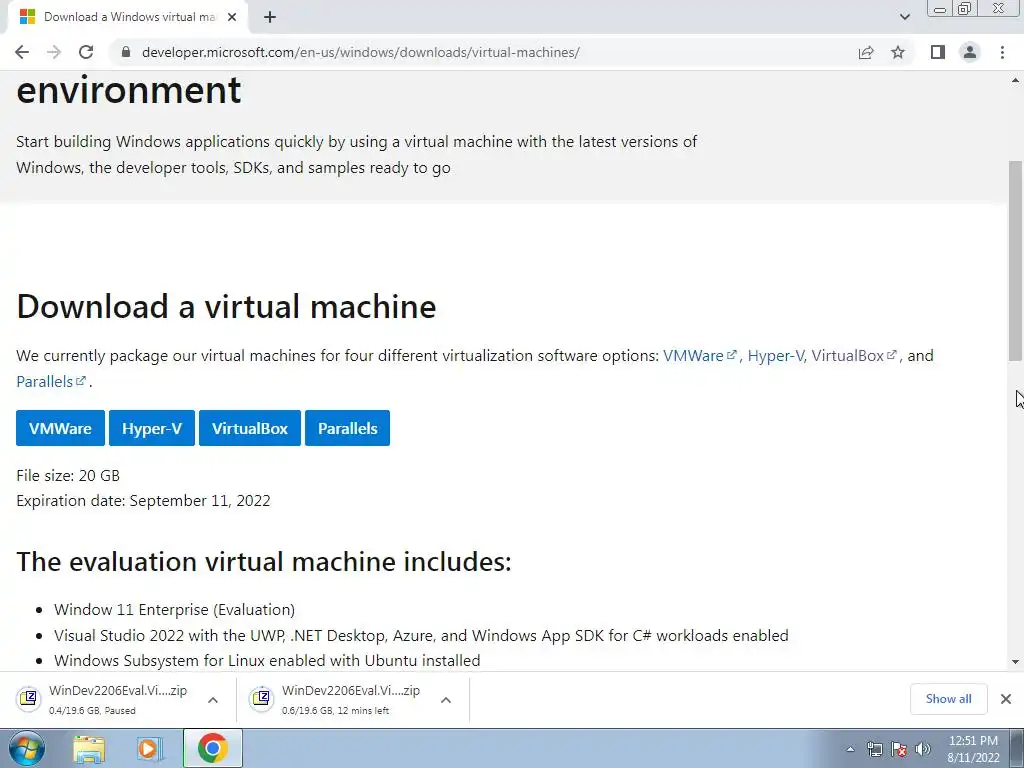
Task: Click the volume speaker tray icon
Action: [x=923, y=749]
